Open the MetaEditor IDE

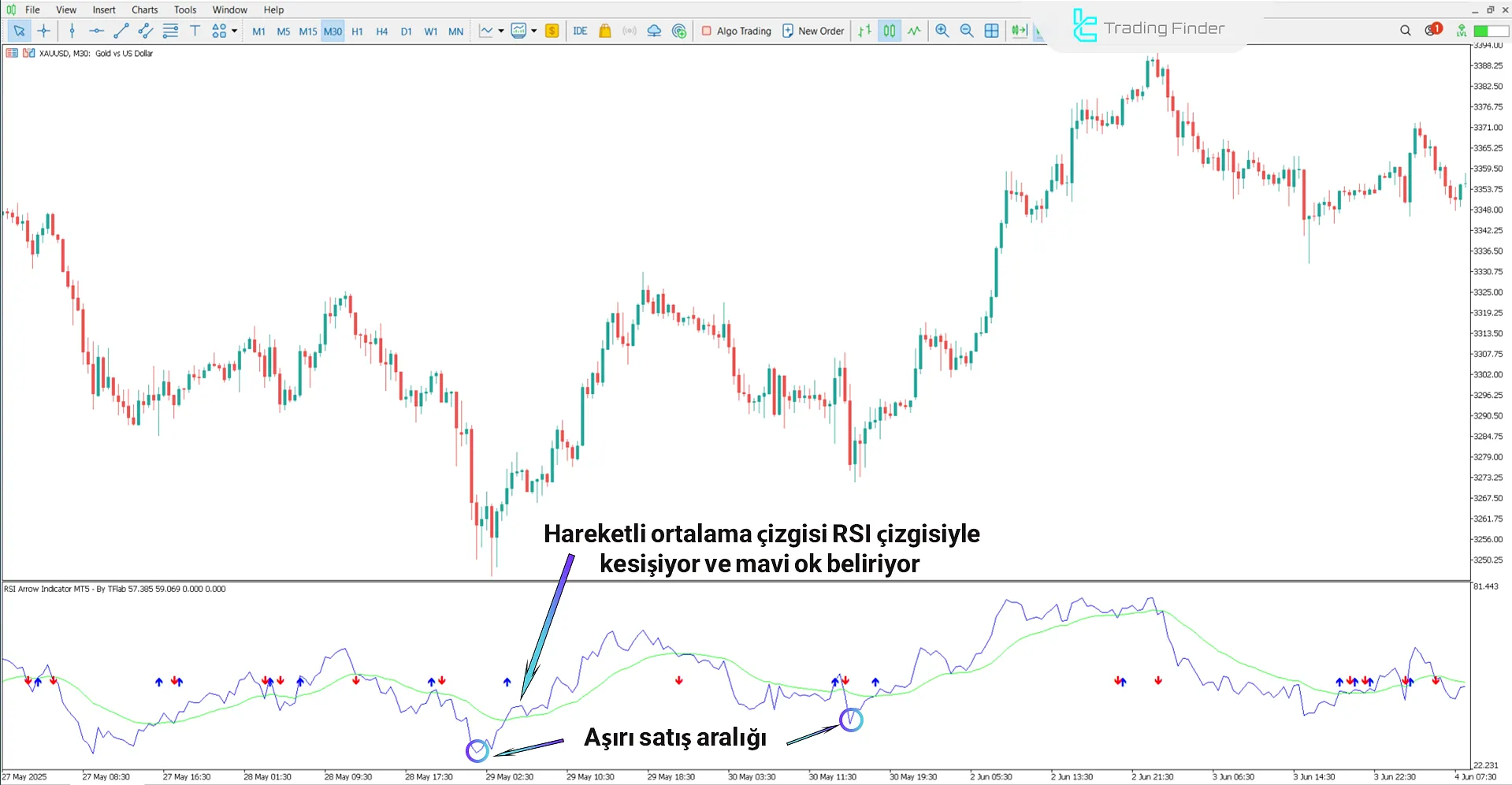580,31
